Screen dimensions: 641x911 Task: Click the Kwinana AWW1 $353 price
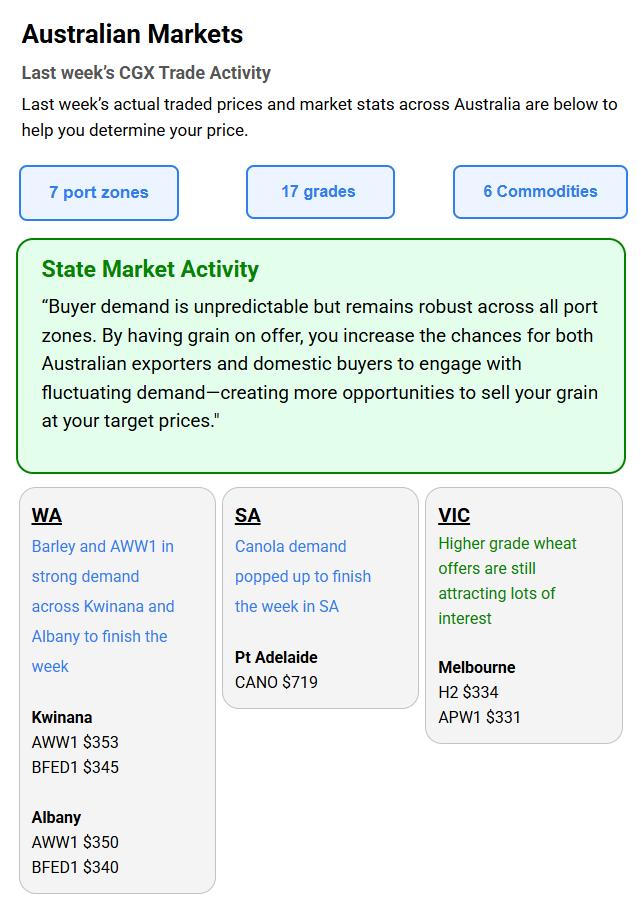coord(75,742)
